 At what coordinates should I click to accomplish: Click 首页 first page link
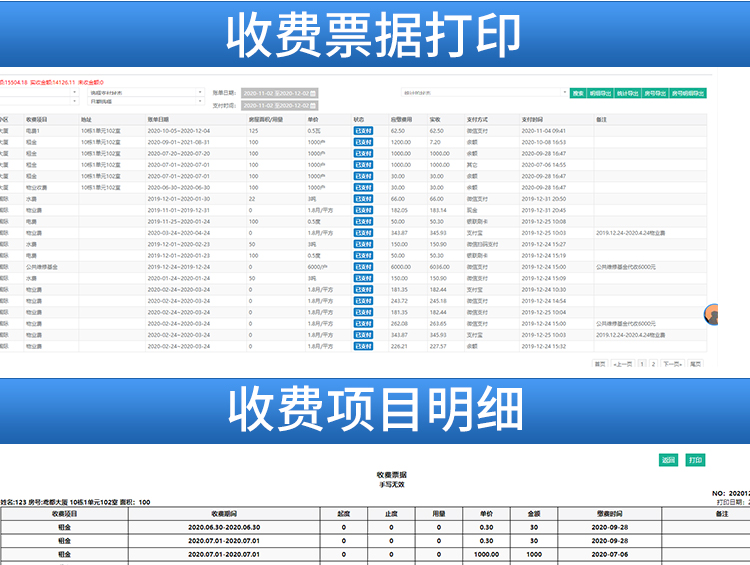coord(600,364)
